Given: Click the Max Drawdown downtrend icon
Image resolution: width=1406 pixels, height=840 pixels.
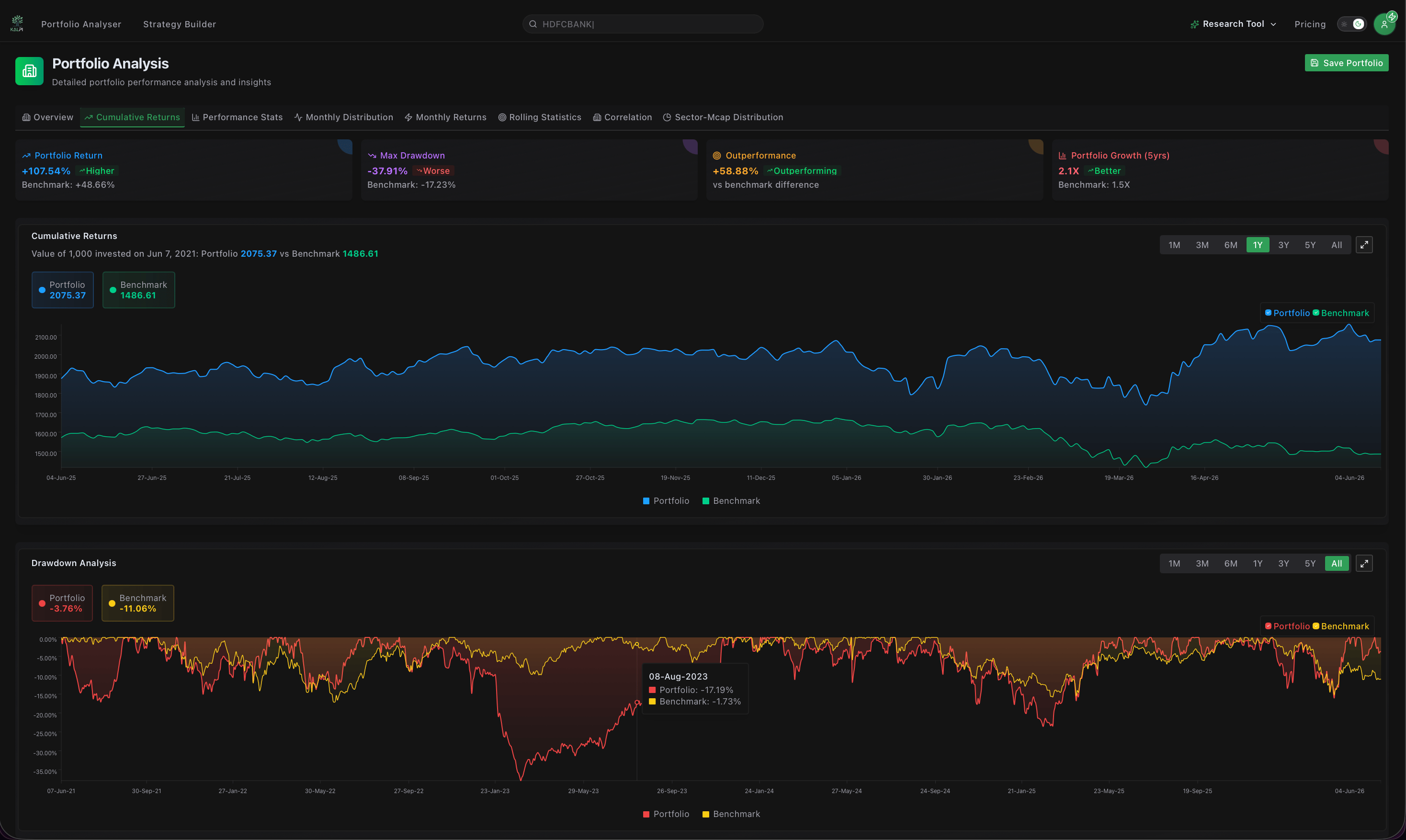Looking at the screenshot, I should pos(372,156).
